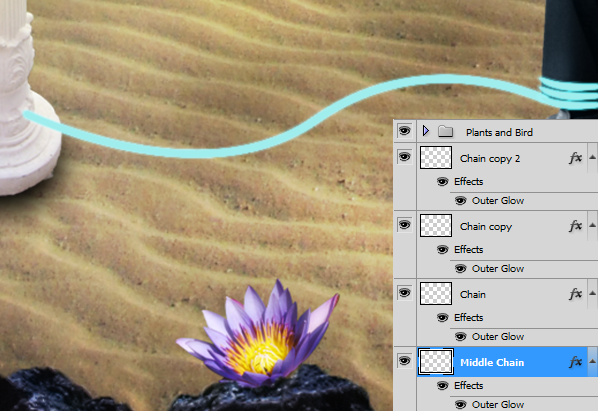Viewport: 598px width, 411px height.
Task: Toggle visibility of Chain copy layer
Action: pos(404,224)
